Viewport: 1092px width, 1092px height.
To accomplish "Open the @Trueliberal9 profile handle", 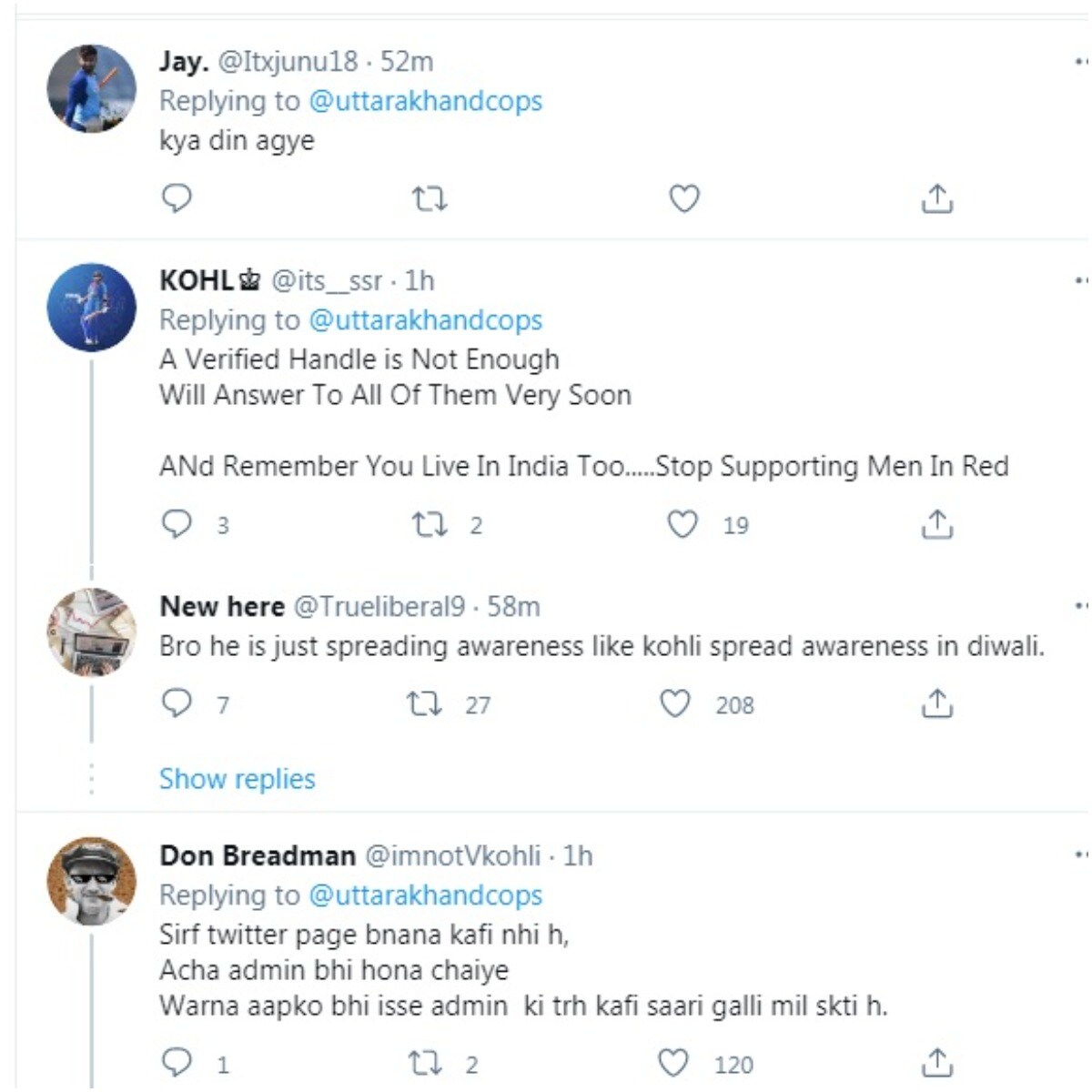I will pyautogui.click(x=379, y=606).
